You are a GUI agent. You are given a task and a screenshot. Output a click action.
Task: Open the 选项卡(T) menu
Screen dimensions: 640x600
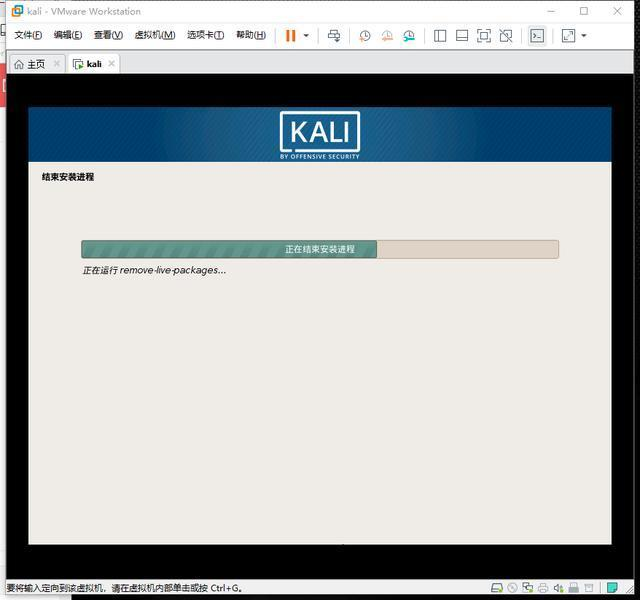pyautogui.click(x=205, y=35)
